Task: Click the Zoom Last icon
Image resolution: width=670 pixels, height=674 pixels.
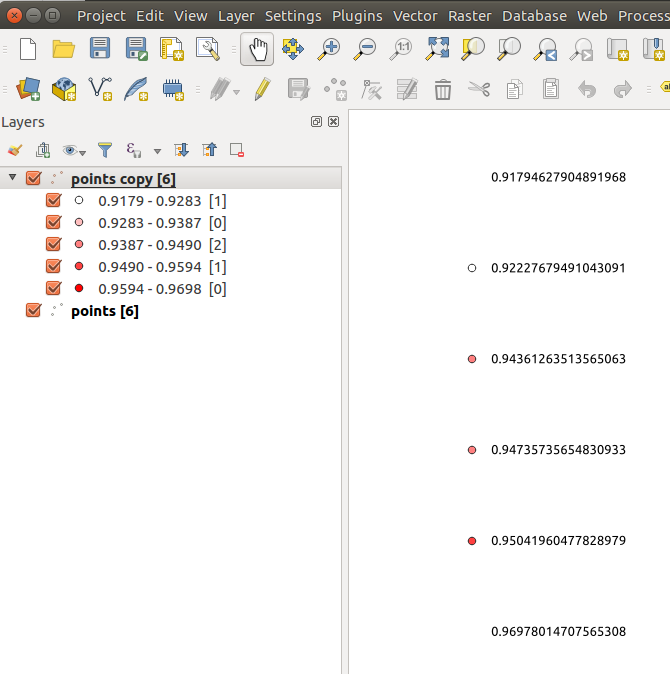Action: click(545, 49)
